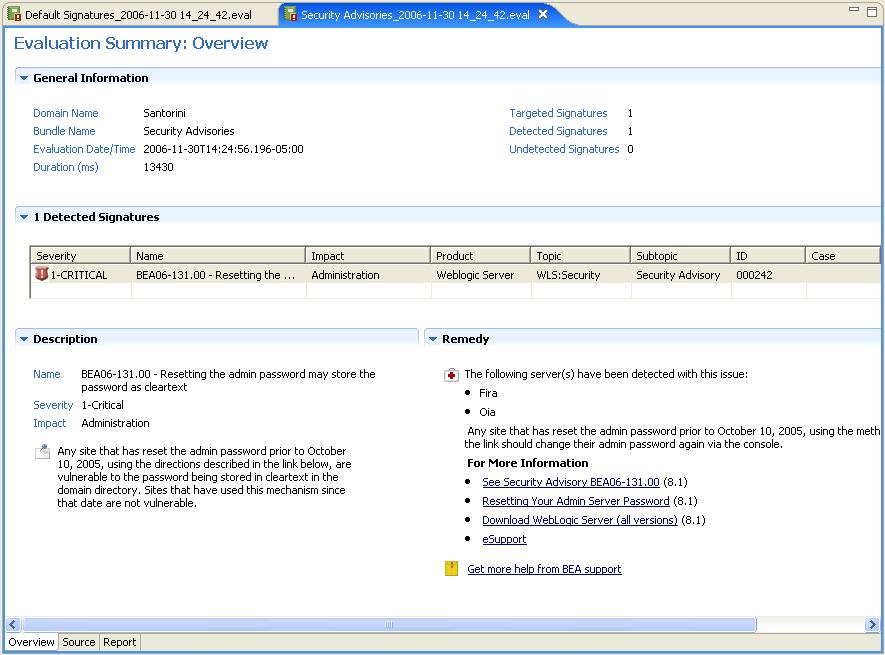The image size is (885, 655).
Task: Click the Evaluation Date/Time label
Action: click(x=84, y=149)
